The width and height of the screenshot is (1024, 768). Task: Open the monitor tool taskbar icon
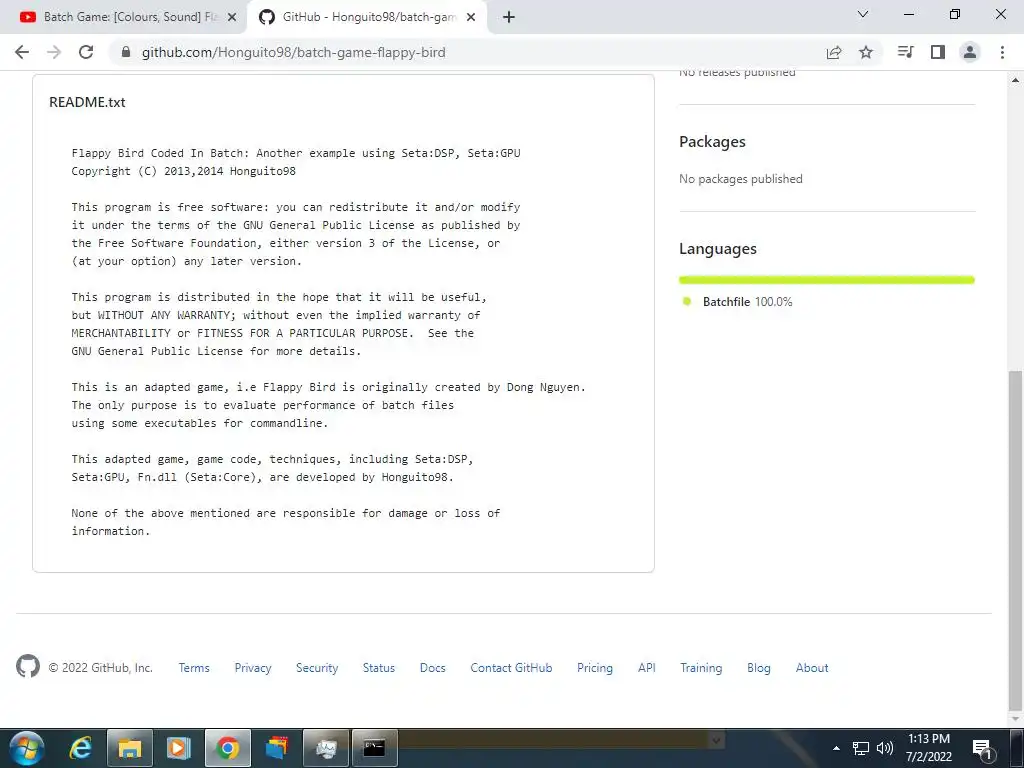point(326,748)
